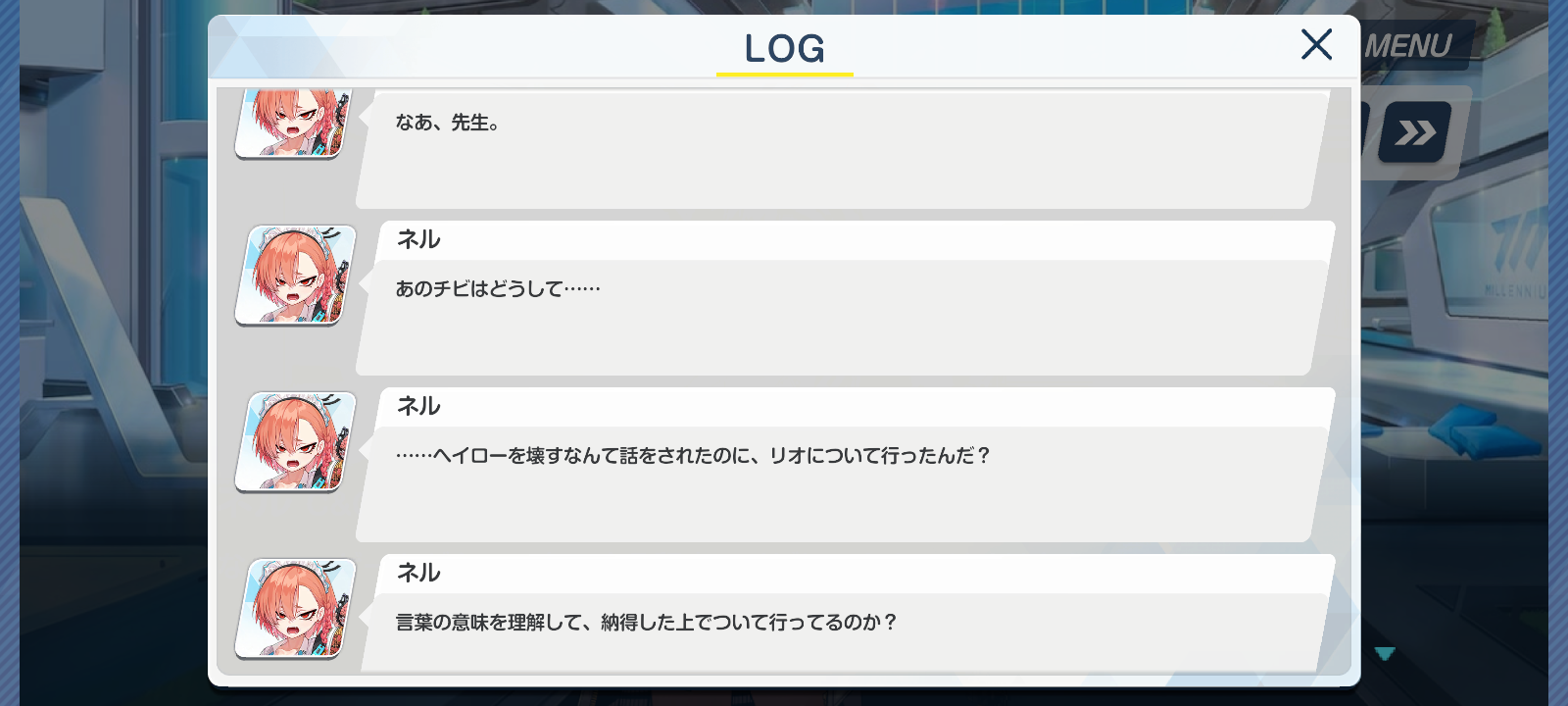The image size is (1568, 706).
Task: Click the ネル name label above the ヘイロー line
Action: [x=418, y=406]
